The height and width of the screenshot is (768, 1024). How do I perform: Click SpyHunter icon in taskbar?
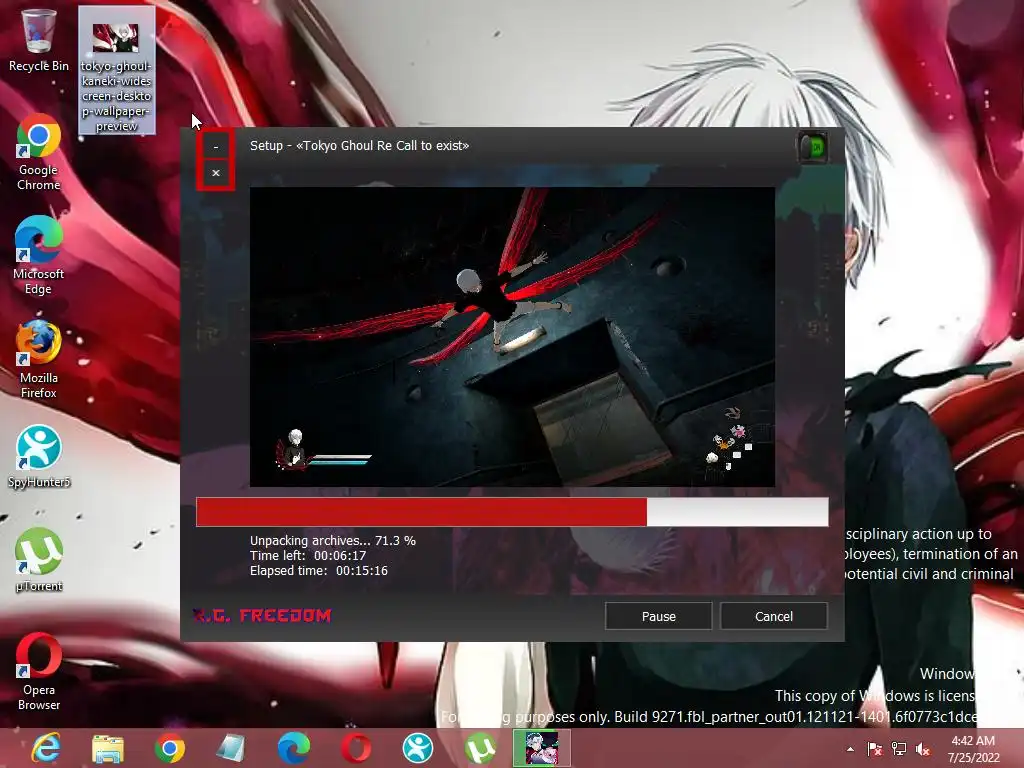pyautogui.click(x=417, y=748)
